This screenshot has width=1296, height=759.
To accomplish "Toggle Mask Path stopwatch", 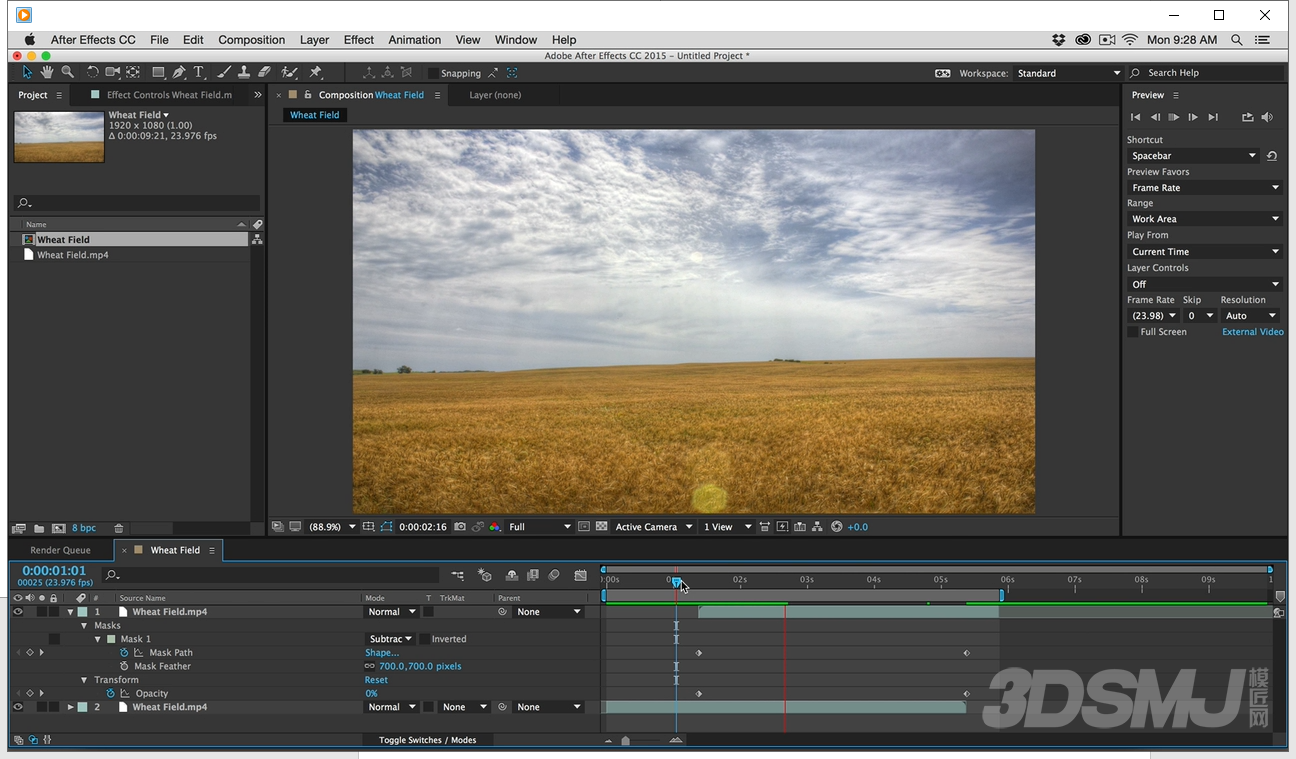I will (124, 653).
